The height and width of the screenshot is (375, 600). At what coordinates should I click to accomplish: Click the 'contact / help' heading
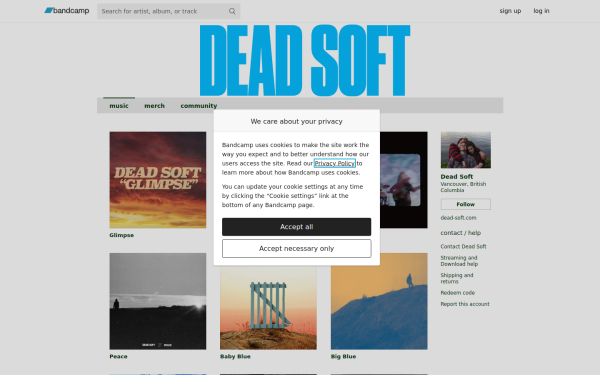pyautogui.click(x=461, y=233)
